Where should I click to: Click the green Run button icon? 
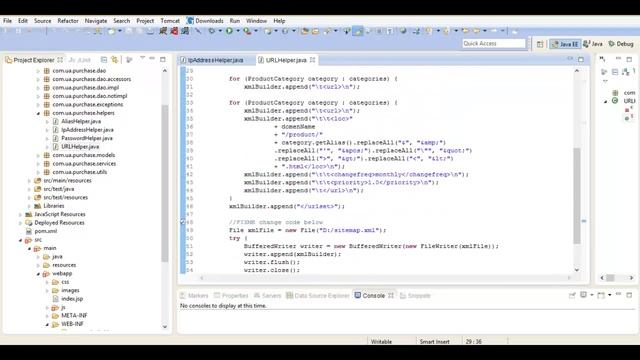(x=229, y=31)
